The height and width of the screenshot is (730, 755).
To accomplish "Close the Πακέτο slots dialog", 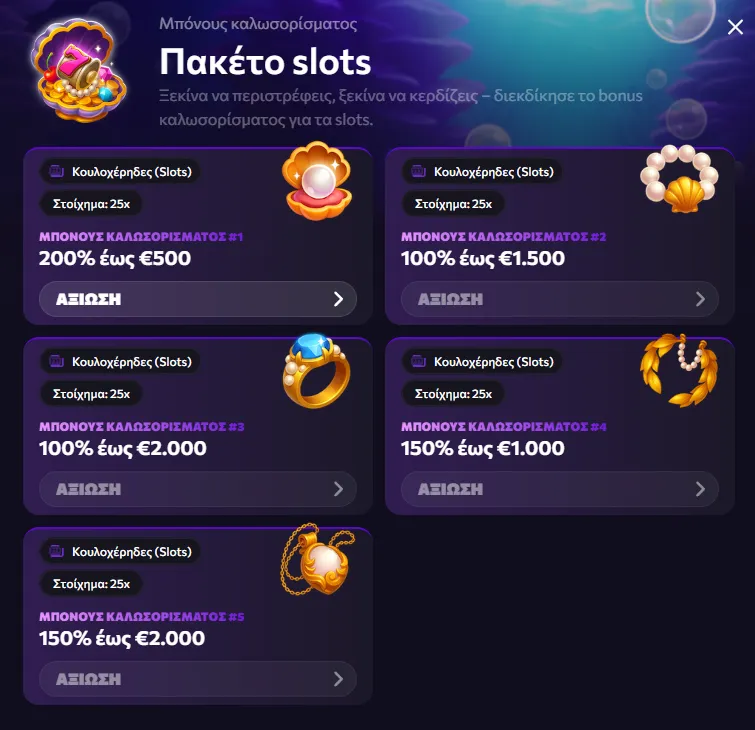I will (x=735, y=28).
